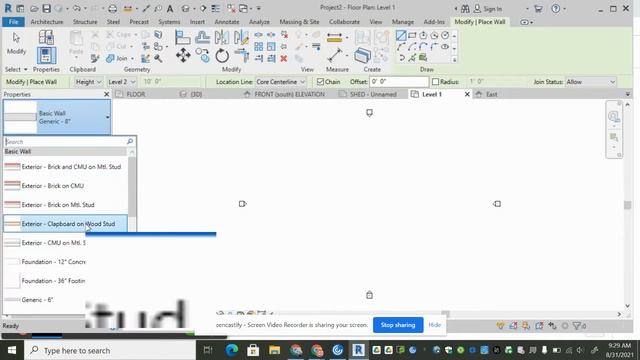640x360 pixels.
Task: Toggle the Properties palette button
Action: tap(46, 56)
